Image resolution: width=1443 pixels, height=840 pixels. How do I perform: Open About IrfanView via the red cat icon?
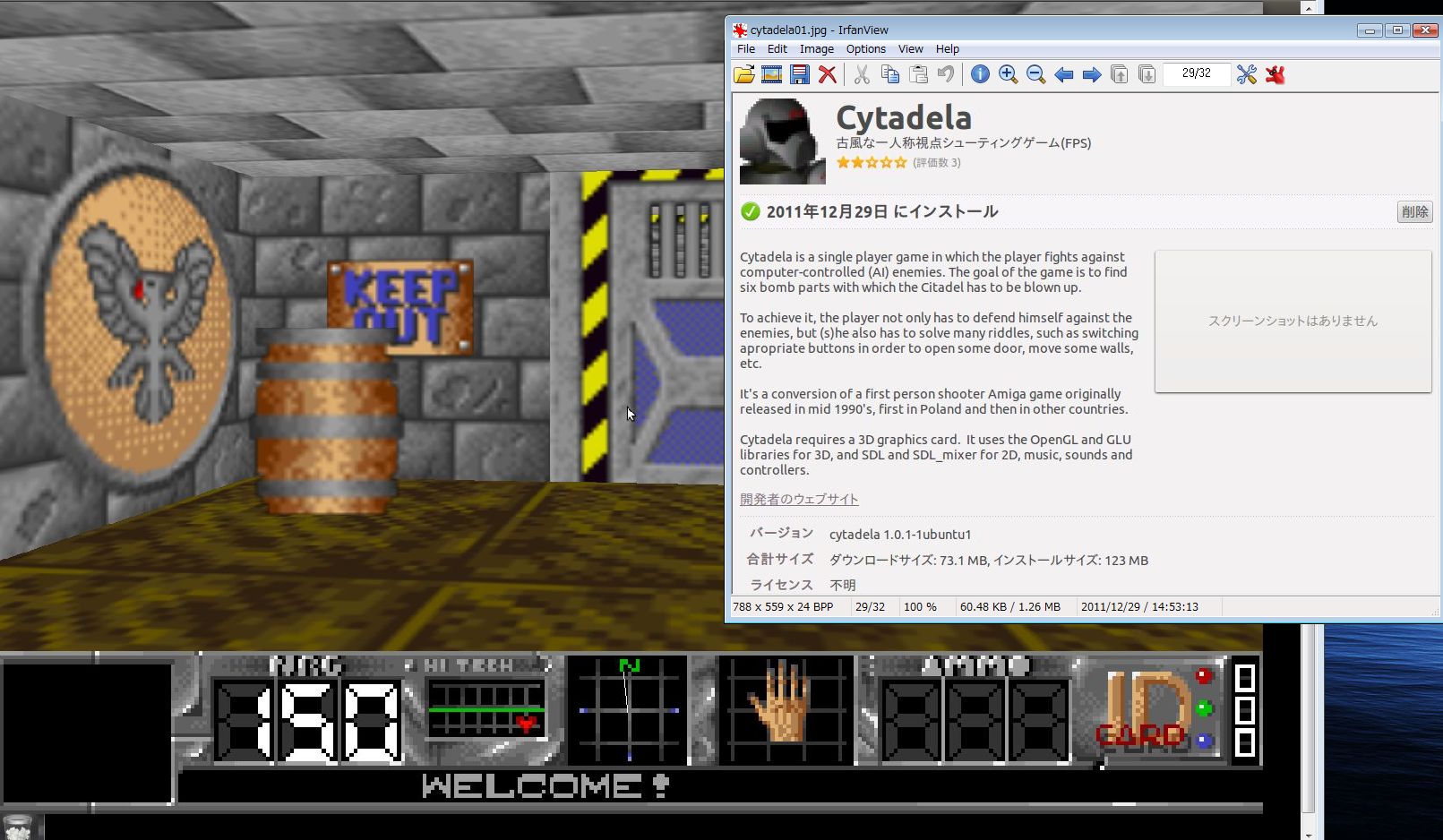1275,74
